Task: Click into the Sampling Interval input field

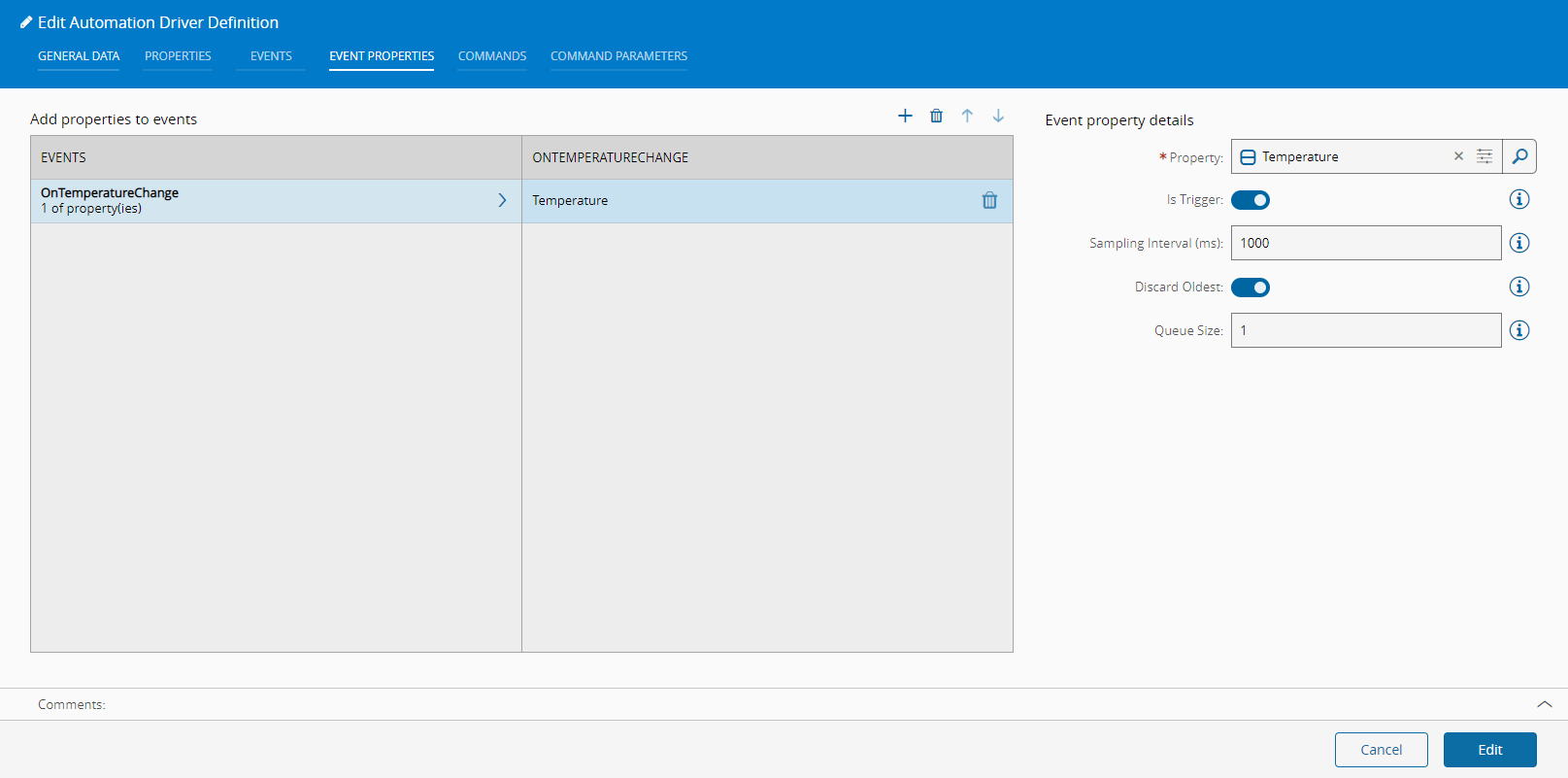Action: (1365, 243)
